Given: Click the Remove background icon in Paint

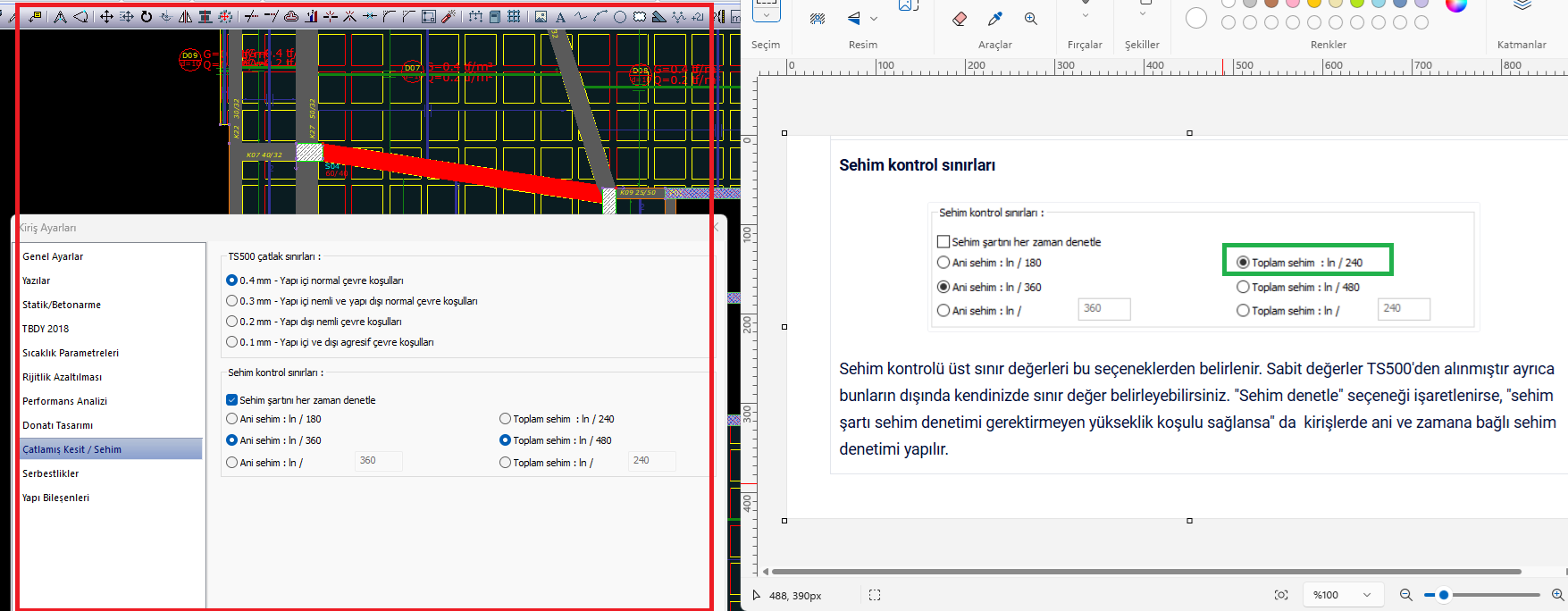Looking at the screenshot, I should (x=818, y=18).
